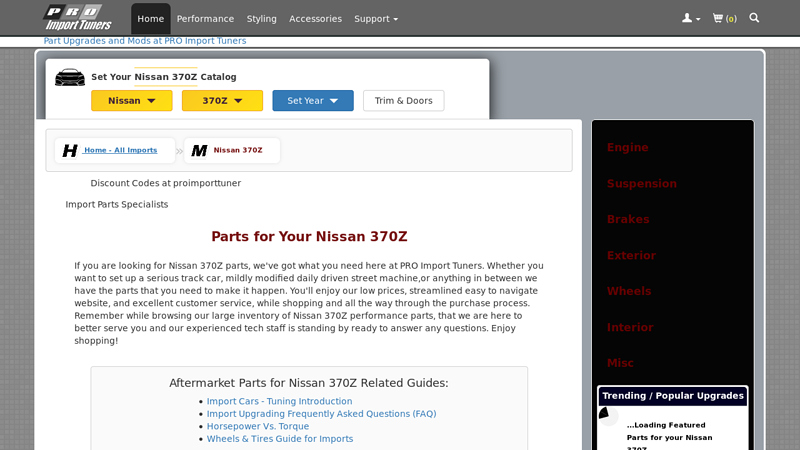
Task: Click the loading spinner in Trending panel
Action: click(x=609, y=416)
